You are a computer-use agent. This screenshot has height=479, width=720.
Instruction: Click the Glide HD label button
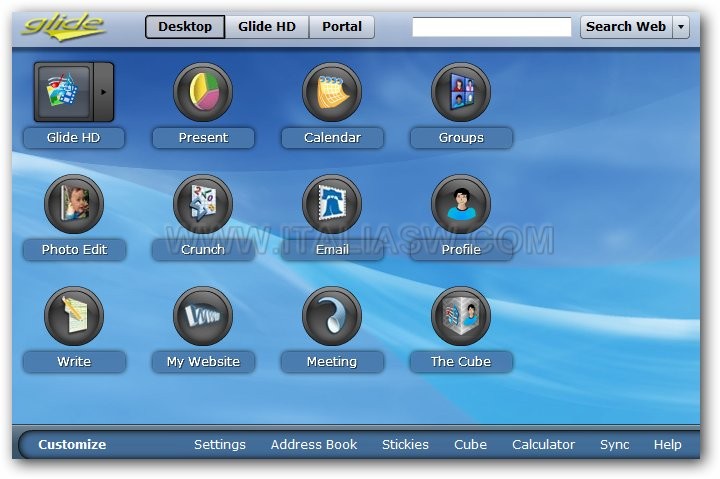pos(74,138)
